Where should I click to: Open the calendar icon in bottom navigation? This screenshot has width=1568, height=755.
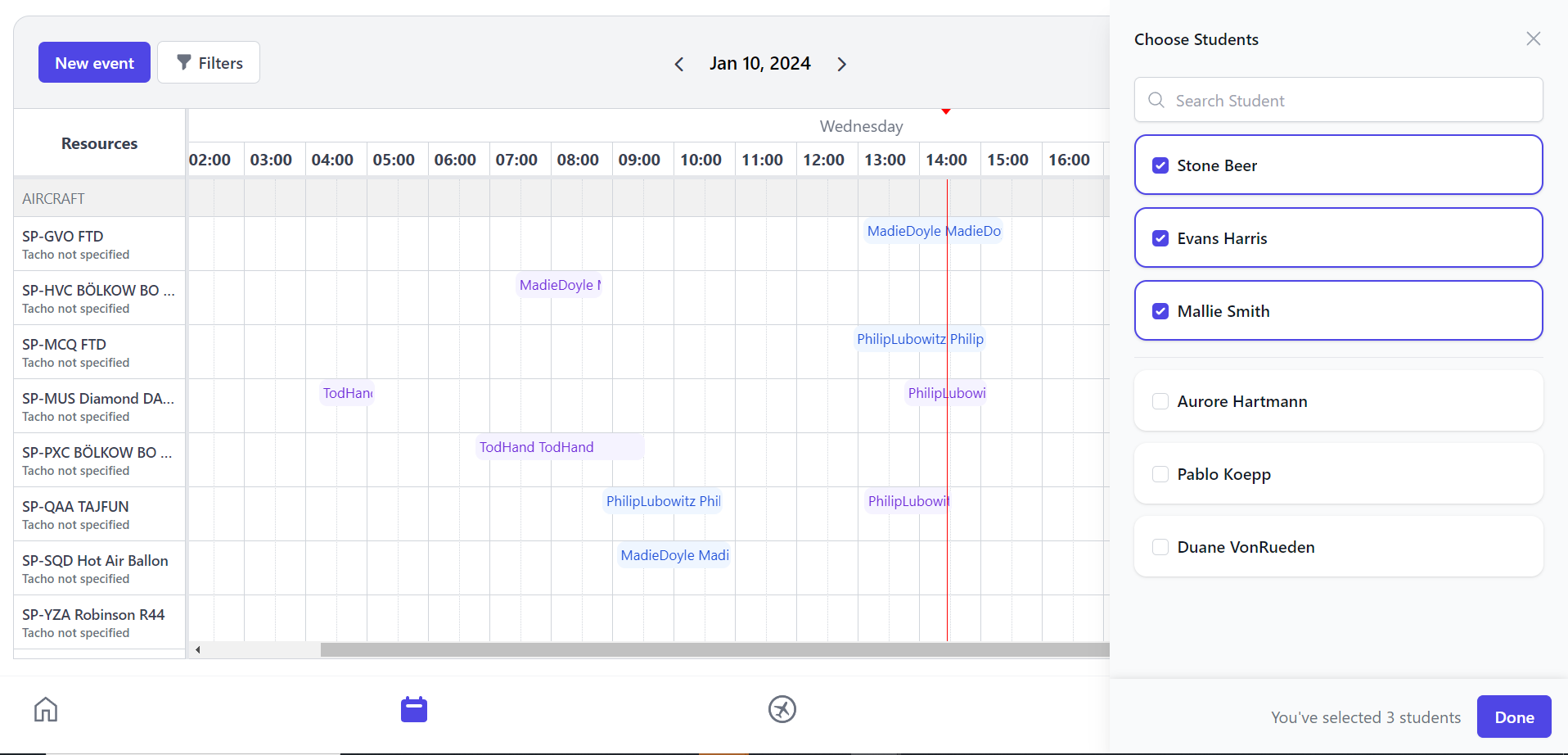coord(414,709)
